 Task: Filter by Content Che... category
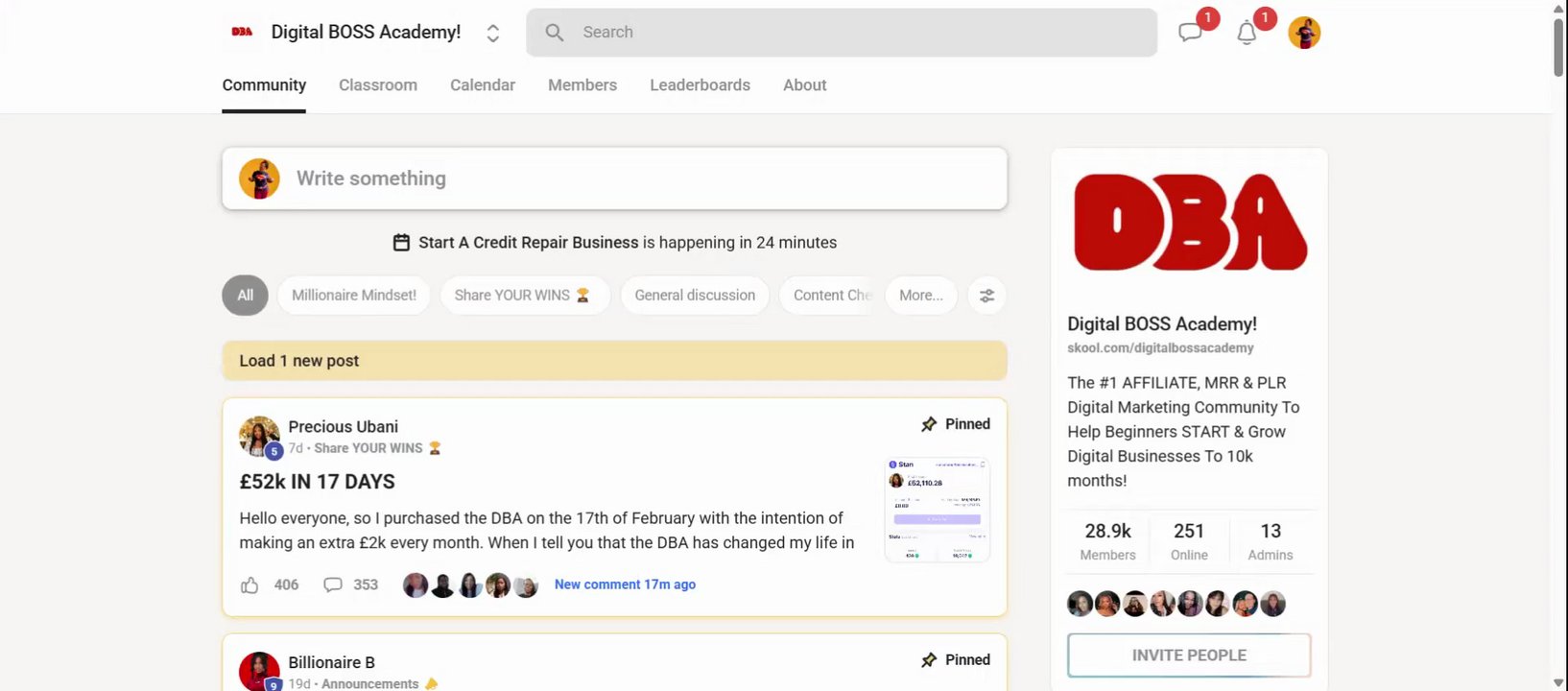pyautogui.click(x=831, y=296)
